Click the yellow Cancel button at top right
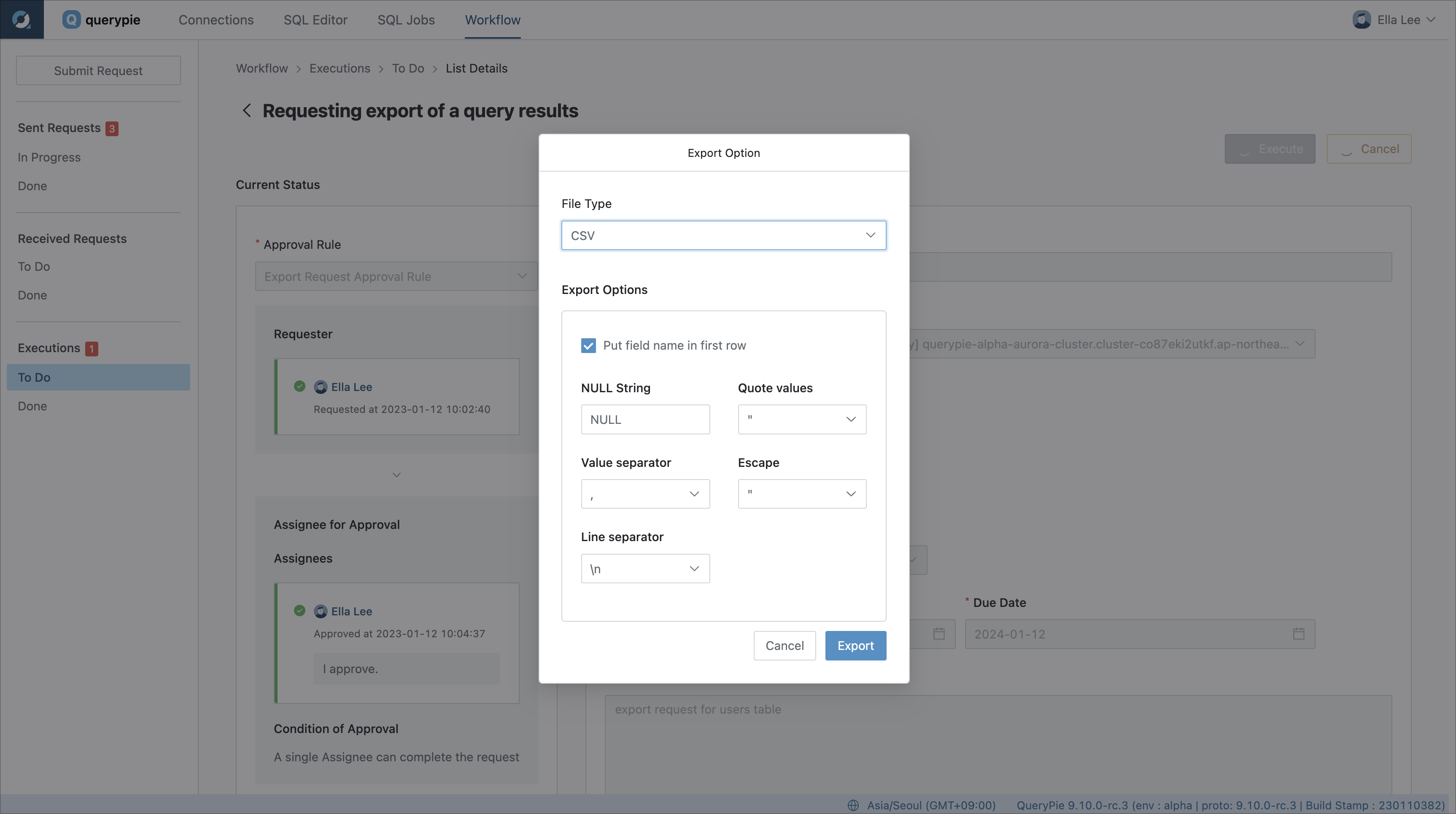Screen dimensions: 1456x814 [x=1368, y=148]
